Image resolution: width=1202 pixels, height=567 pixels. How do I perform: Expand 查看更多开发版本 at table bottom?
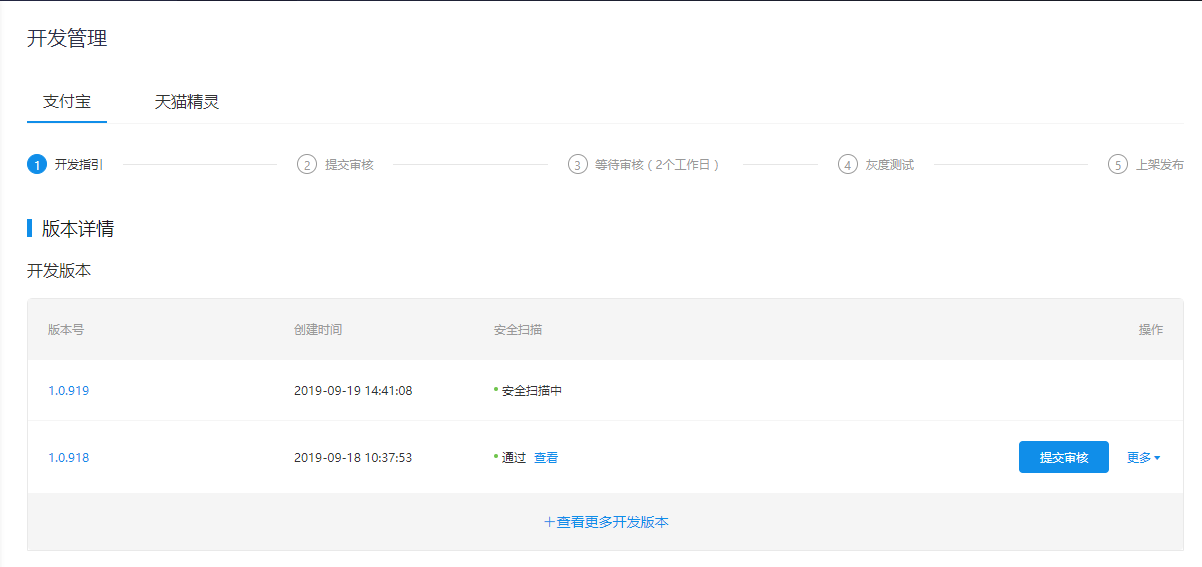[x=606, y=522]
